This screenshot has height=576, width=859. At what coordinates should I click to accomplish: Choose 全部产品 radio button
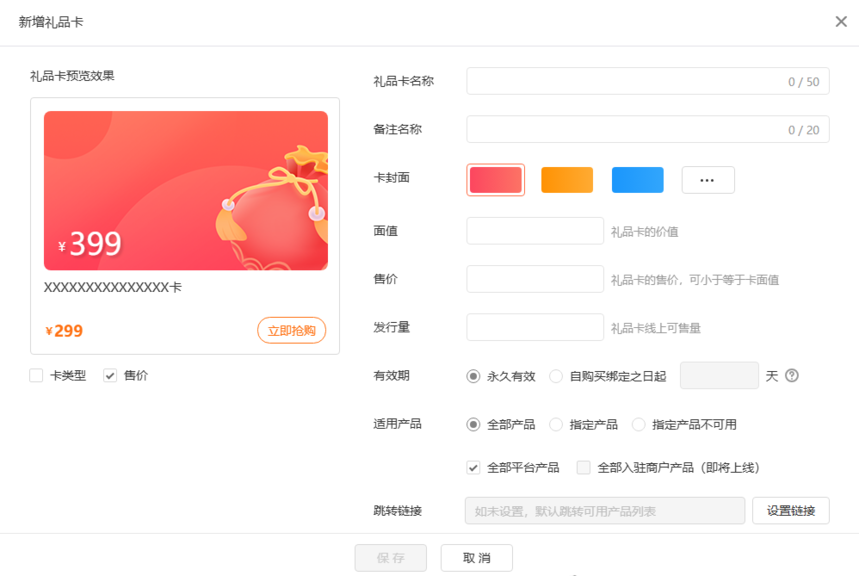474,424
